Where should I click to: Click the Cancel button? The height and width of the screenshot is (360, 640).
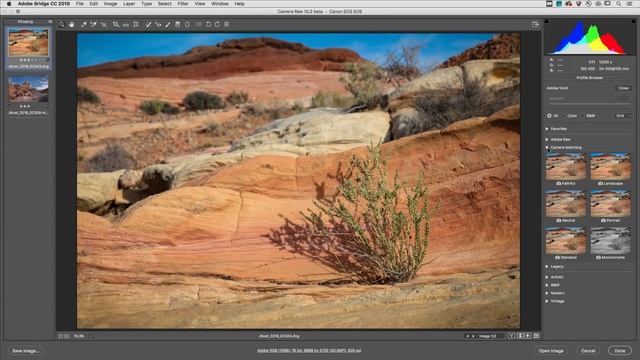[588, 351]
